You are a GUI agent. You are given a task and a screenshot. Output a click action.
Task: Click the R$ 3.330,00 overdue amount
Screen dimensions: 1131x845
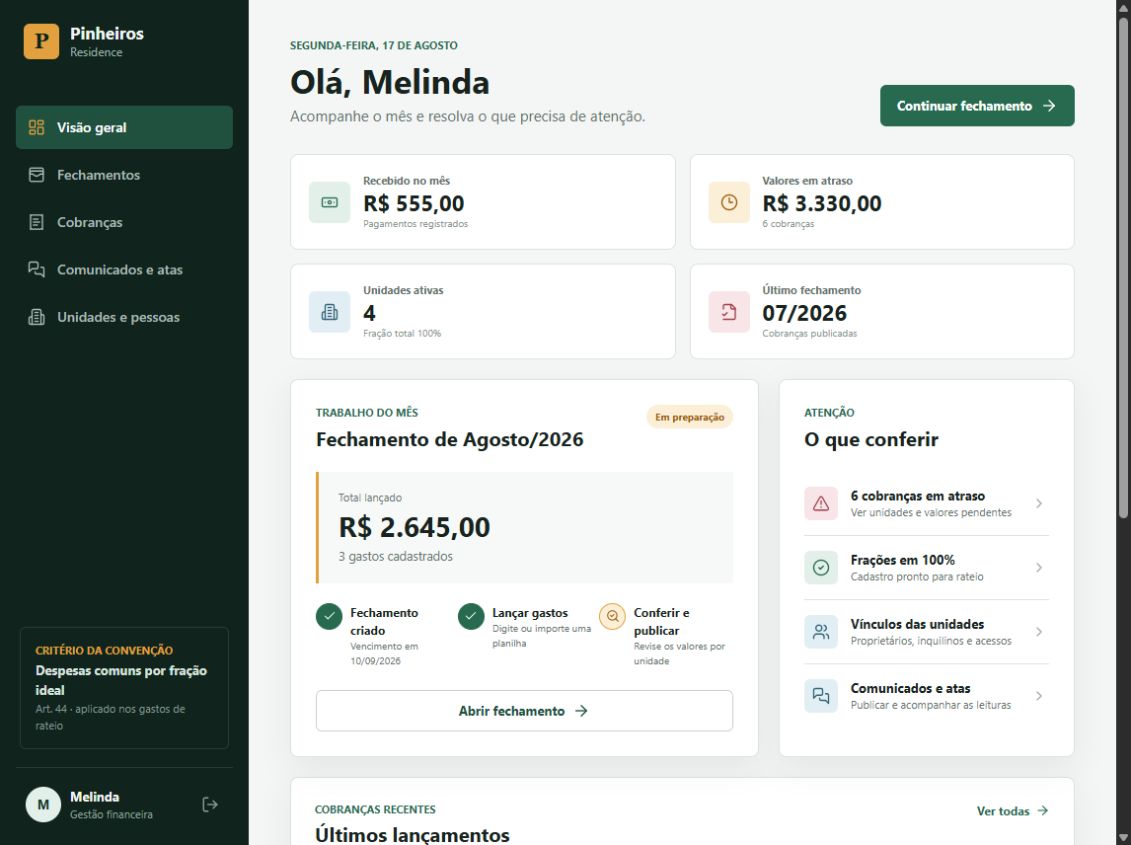(822, 203)
